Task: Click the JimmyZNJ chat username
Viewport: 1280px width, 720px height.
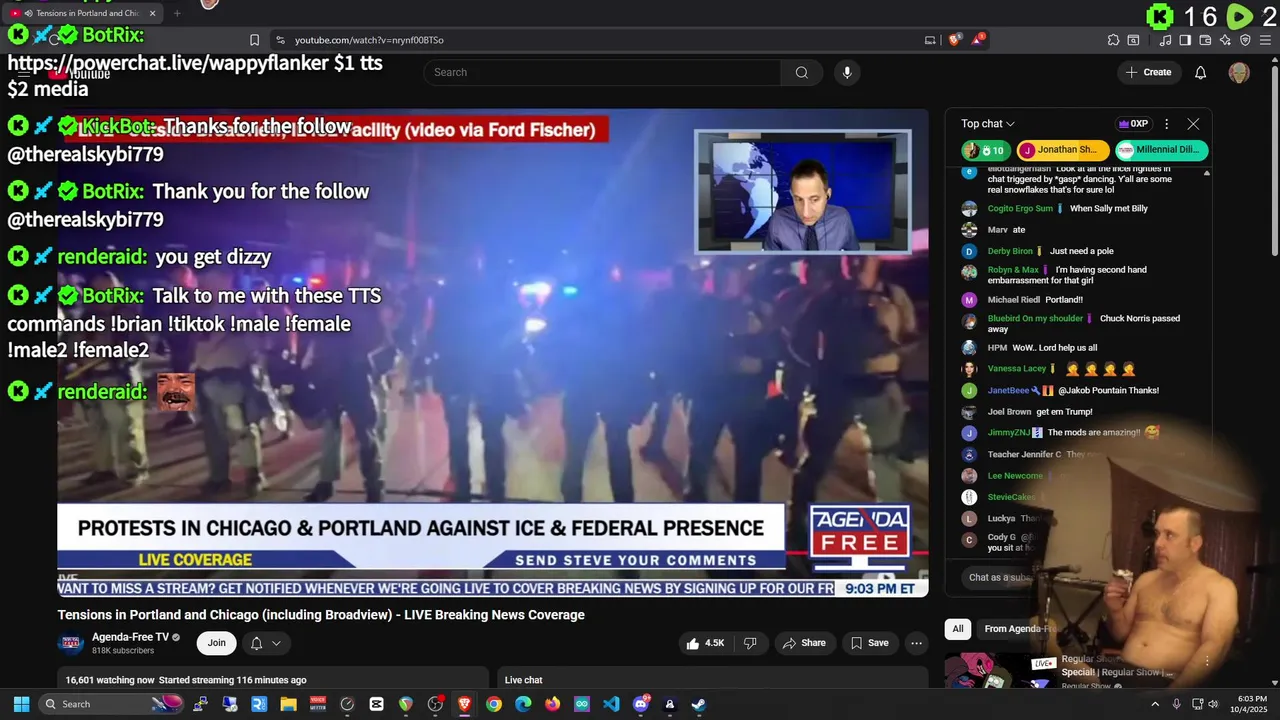Action: [x=1009, y=432]
